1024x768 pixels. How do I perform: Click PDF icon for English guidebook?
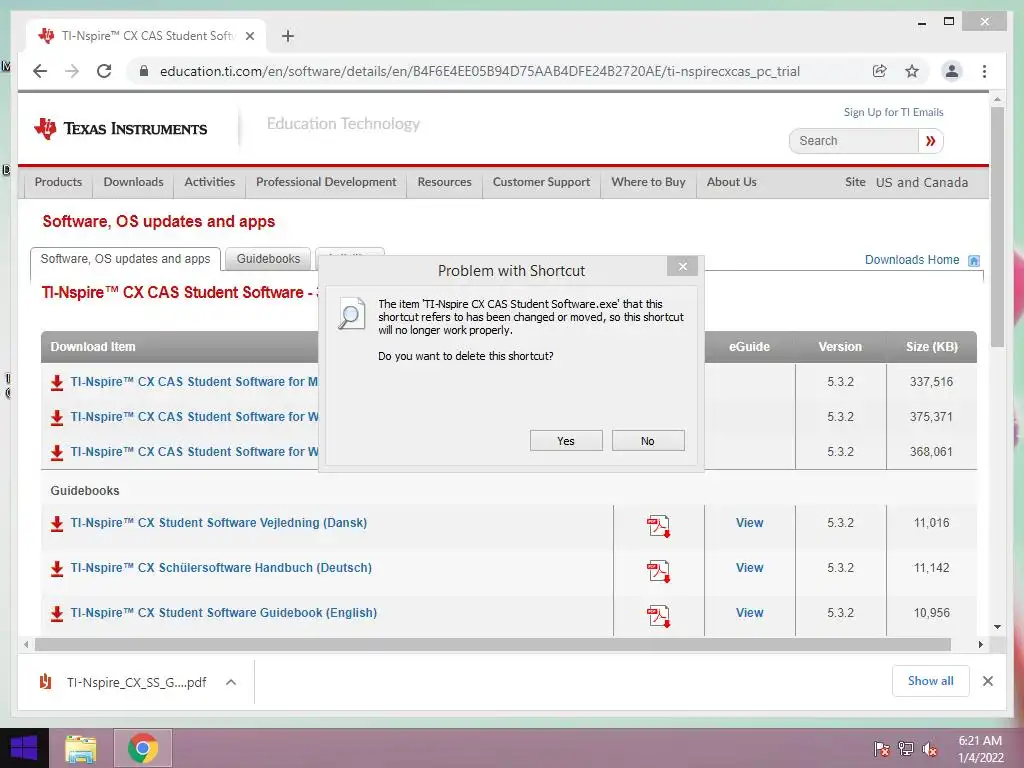coord(658,616)
